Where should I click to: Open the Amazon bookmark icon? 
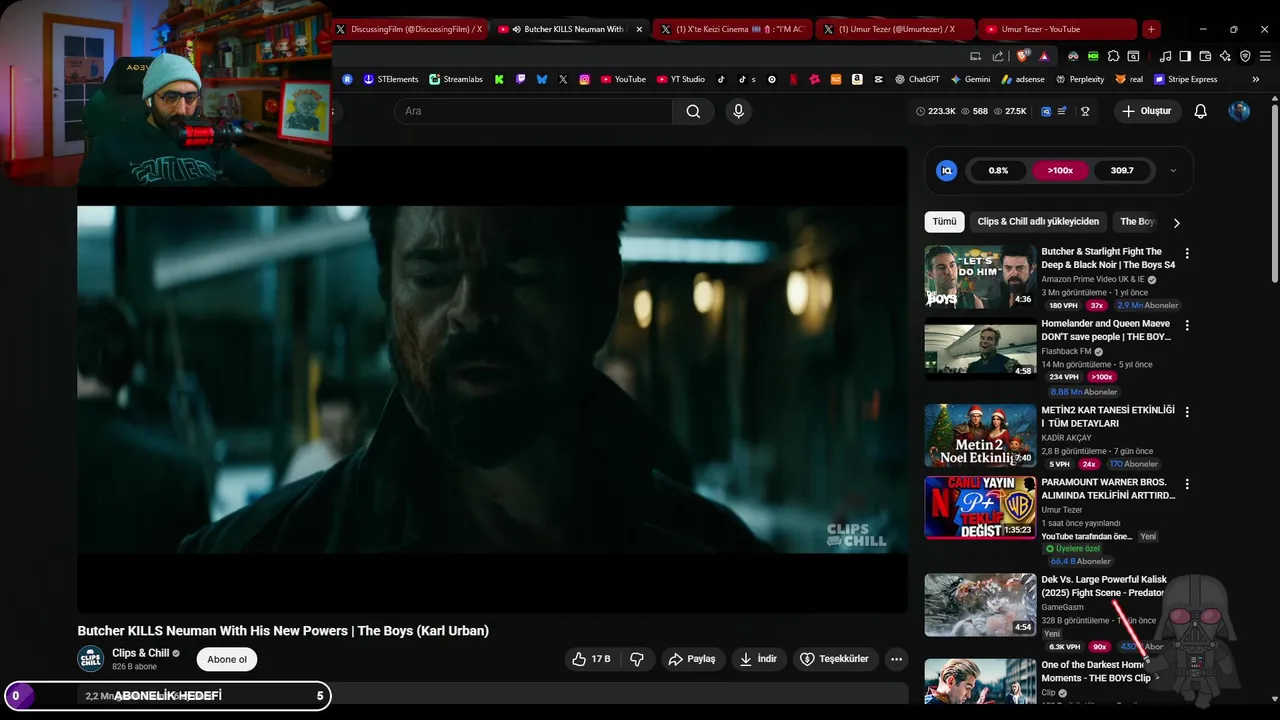click(x=857, y=79)
